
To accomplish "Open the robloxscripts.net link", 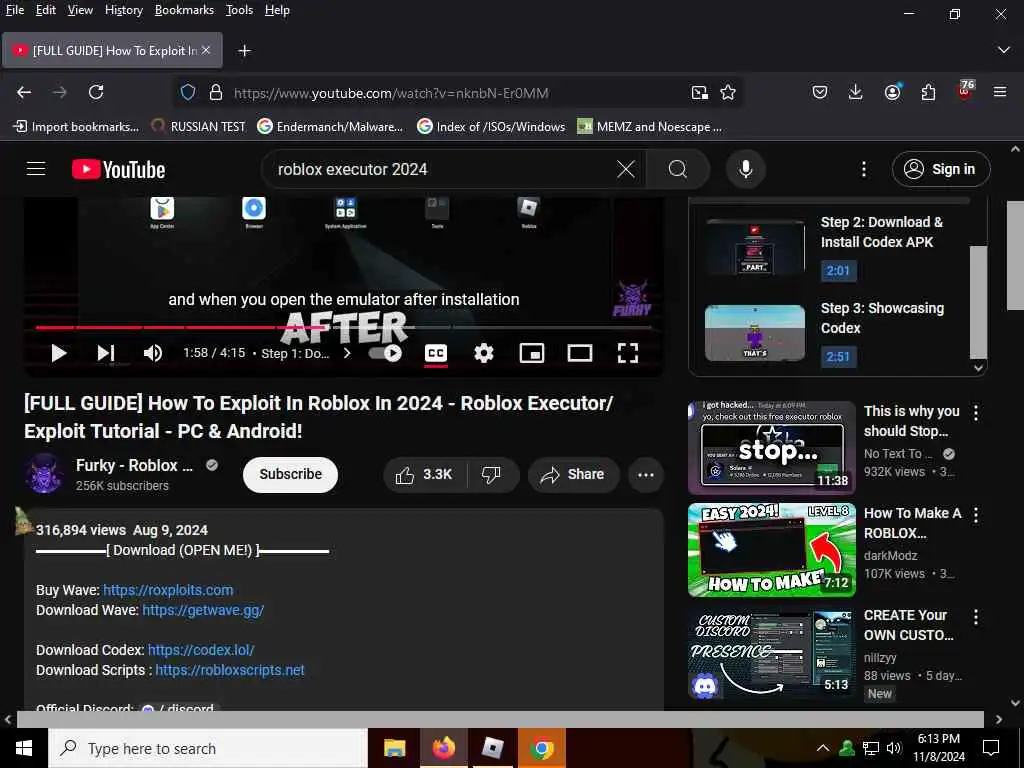I will (230, 671).
